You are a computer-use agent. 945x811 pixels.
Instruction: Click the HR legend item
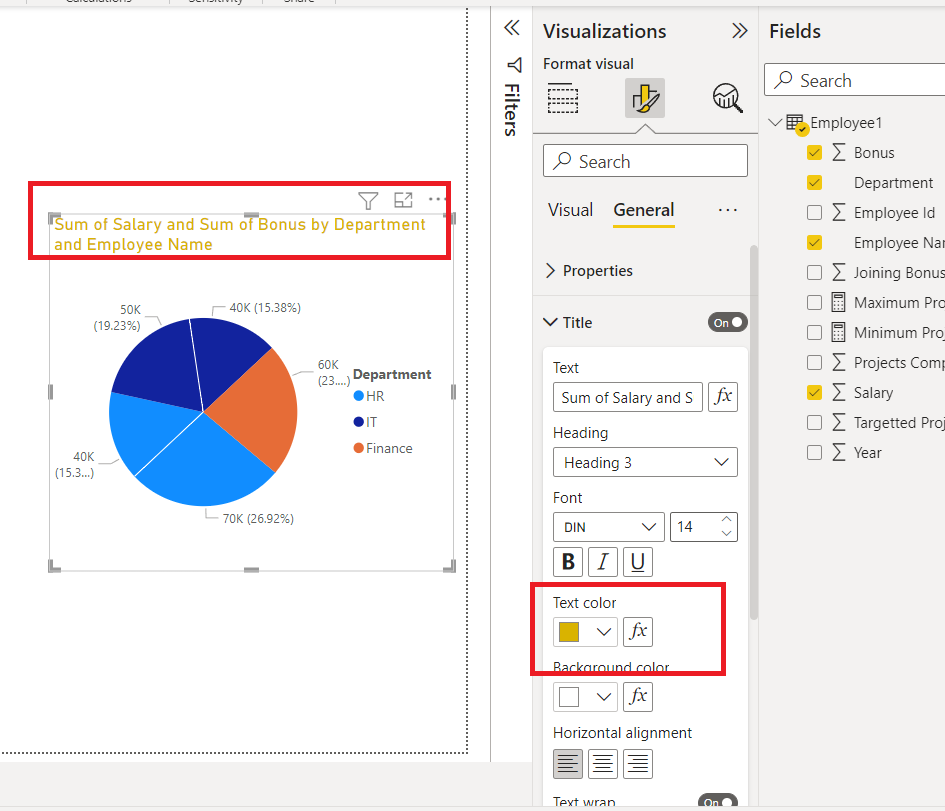click(369, 396)
